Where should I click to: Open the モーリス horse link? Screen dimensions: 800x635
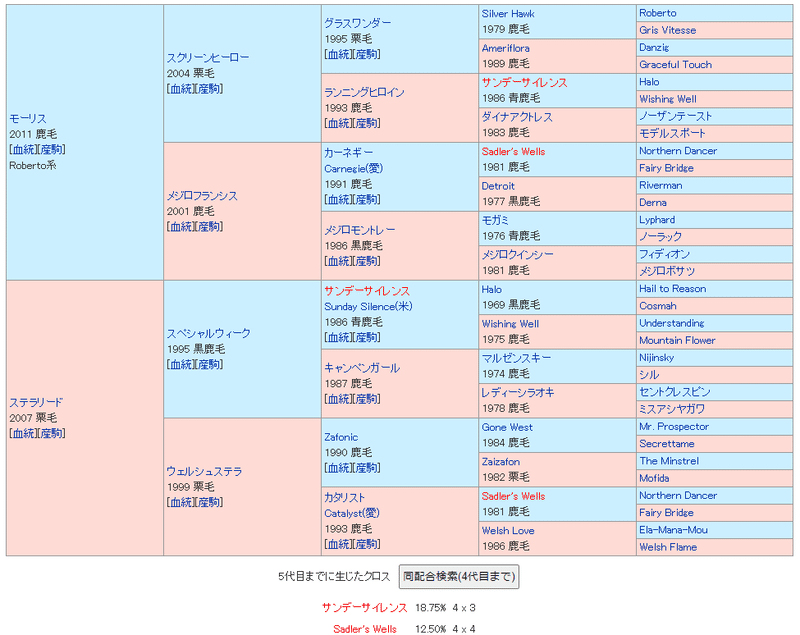28,118
